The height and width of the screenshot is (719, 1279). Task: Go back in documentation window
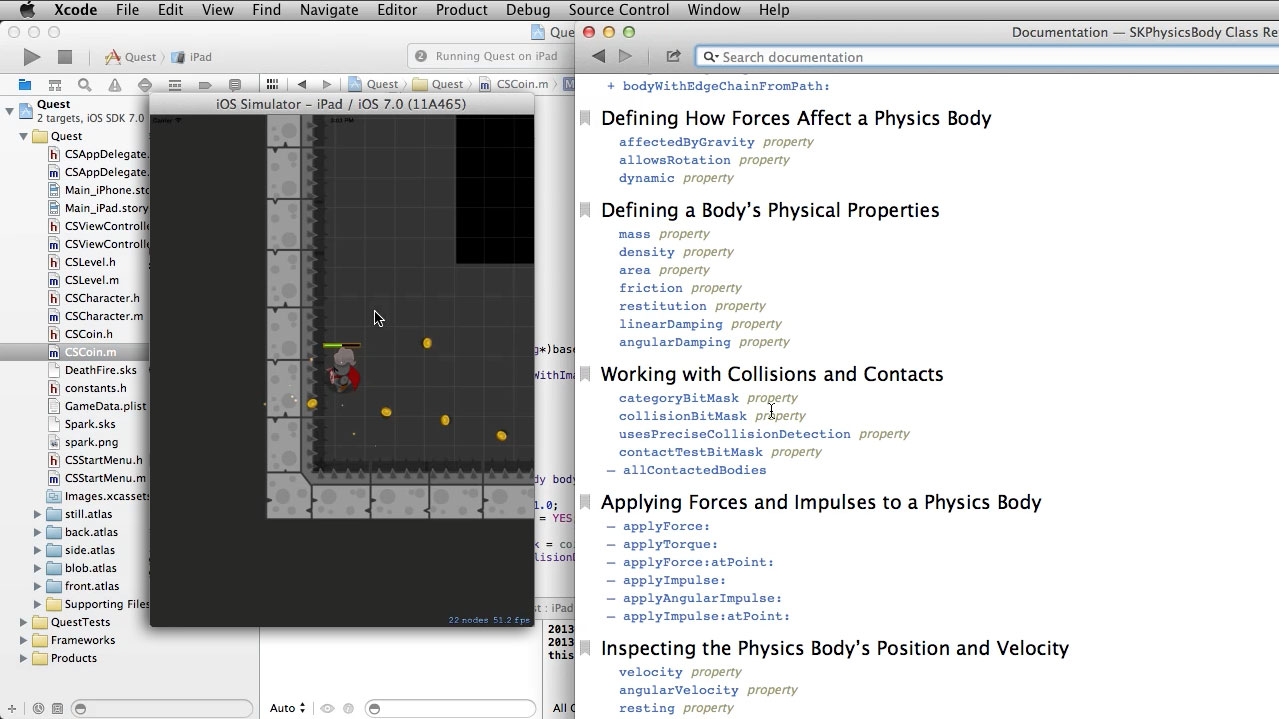(598, 57)
